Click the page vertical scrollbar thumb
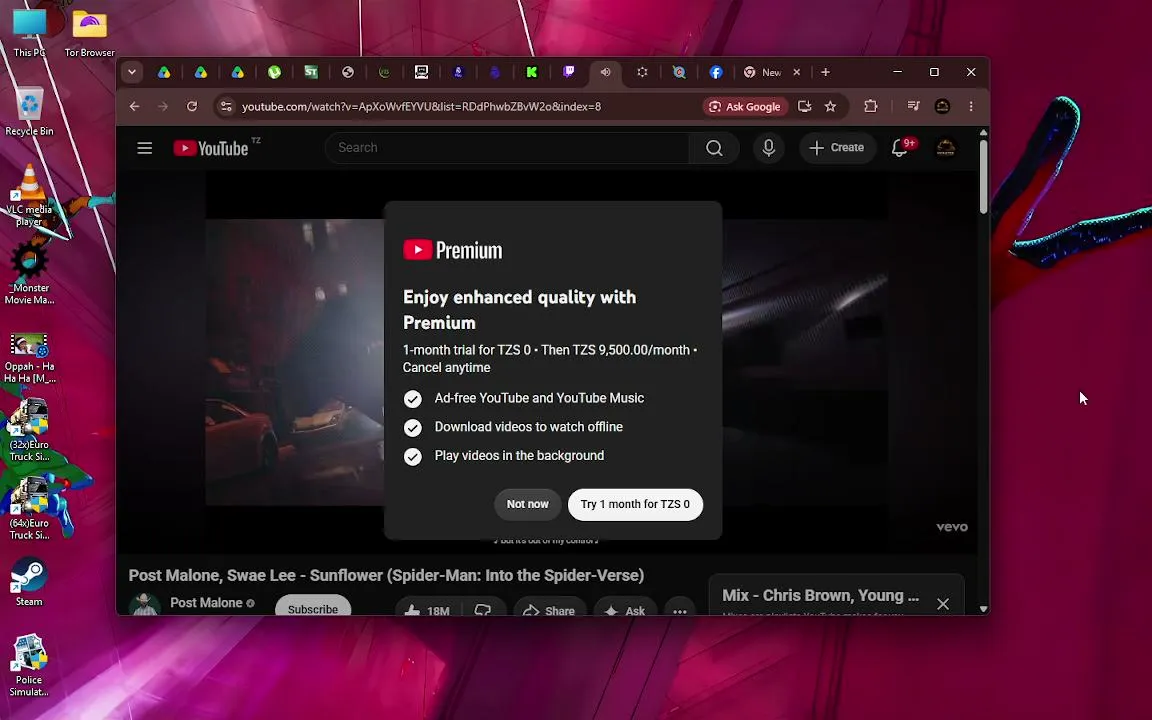The width and height of the screenshot is (1152, 720). point(984,176)
